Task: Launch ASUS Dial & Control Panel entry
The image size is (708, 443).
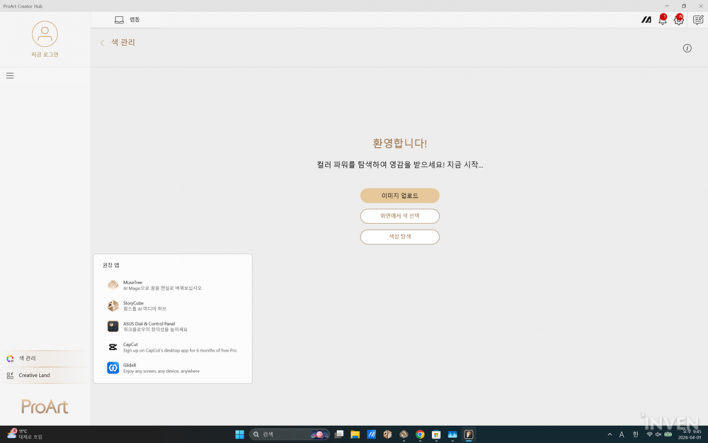Action: tap(170, 326)
